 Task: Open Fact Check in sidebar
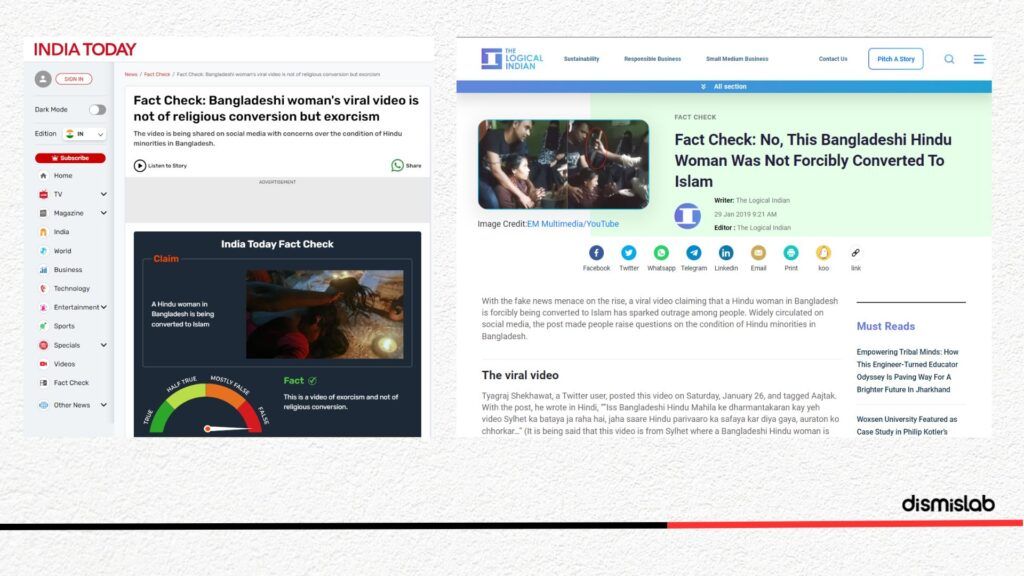coord(71,383)
